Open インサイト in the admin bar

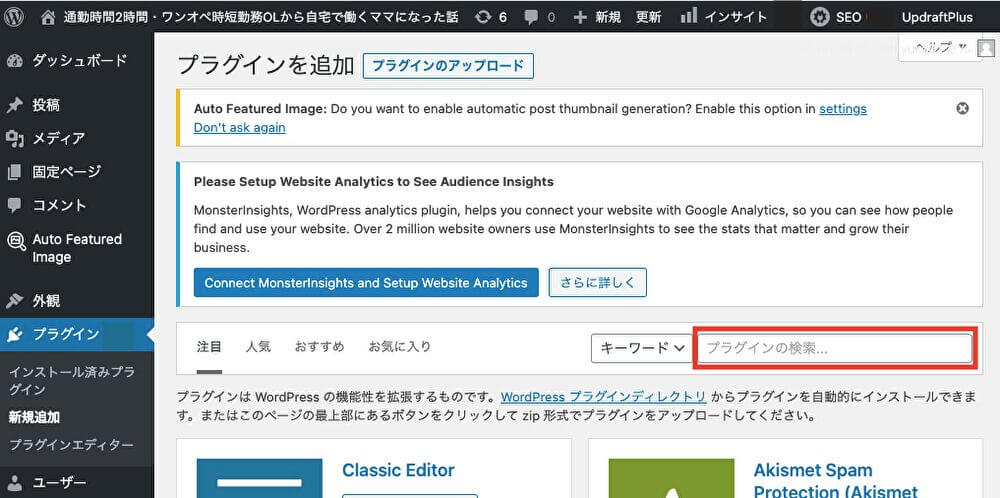tap(736, 17)
